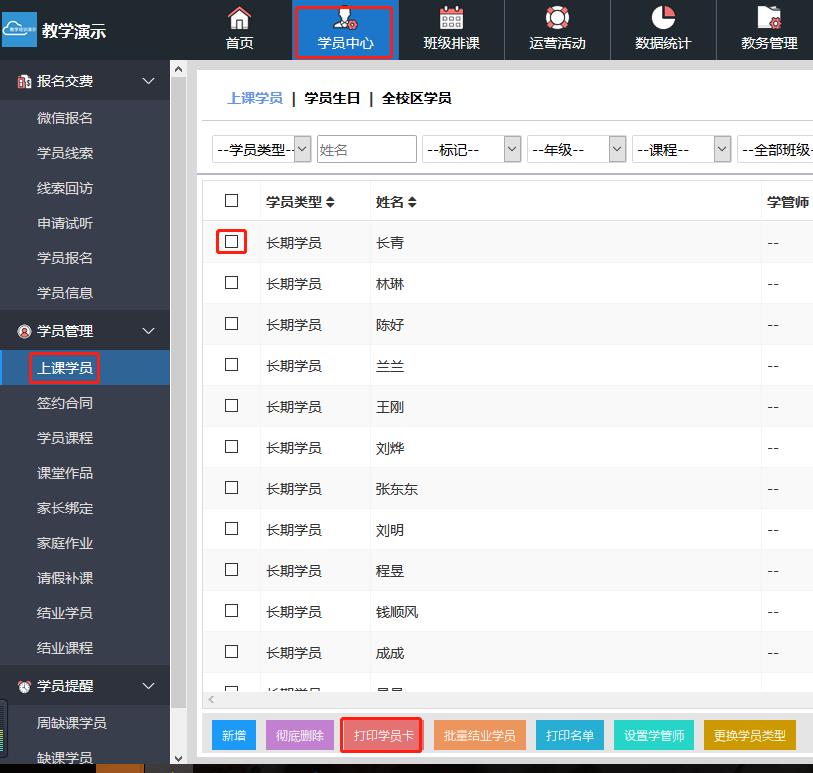The width and height of the screenshot is (813, 773).
Task: Sort by 姓名 column arrows
Action: click(x=412, y=203)
